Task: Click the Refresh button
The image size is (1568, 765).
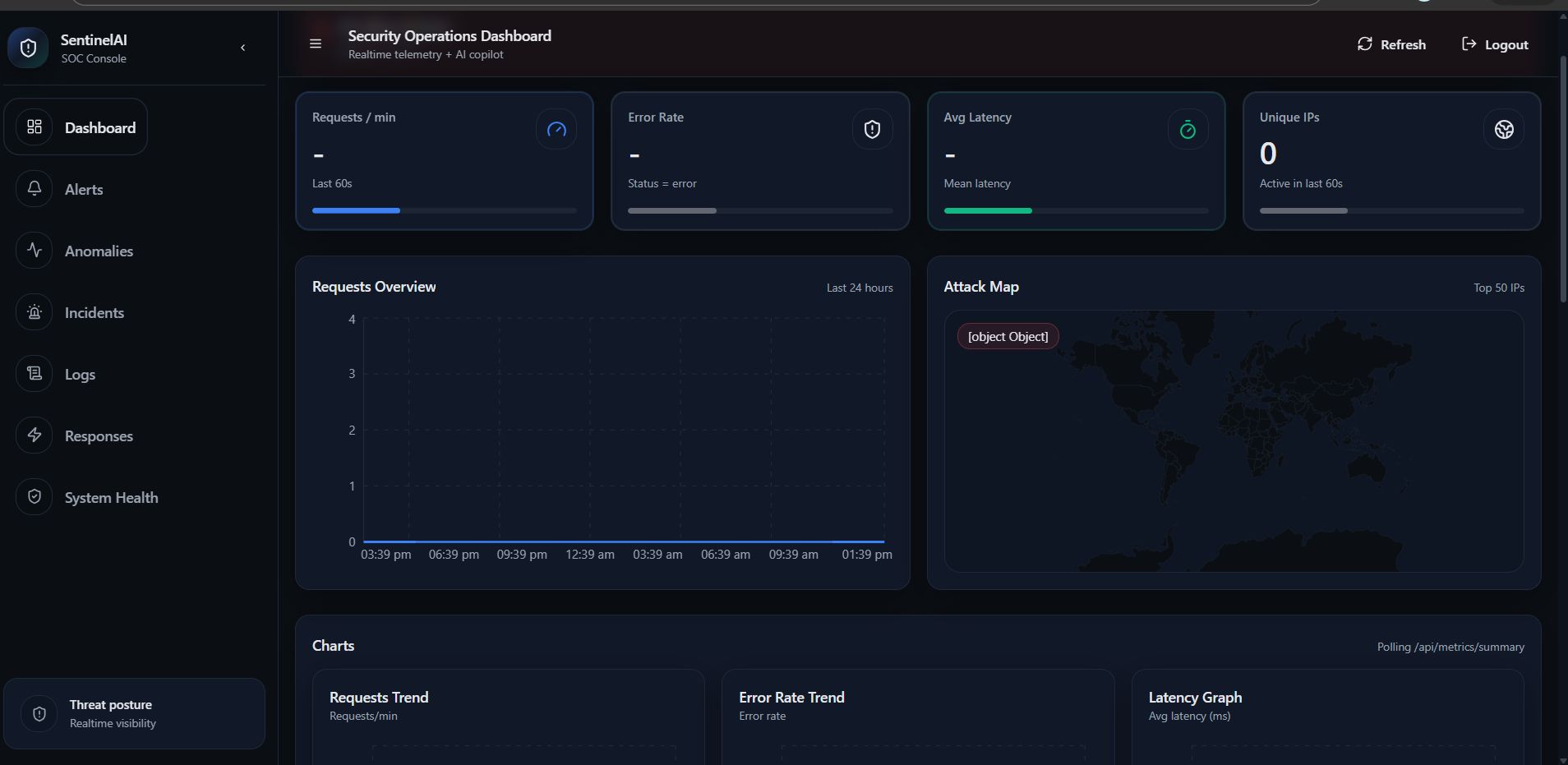Action: pos(1391,44)
